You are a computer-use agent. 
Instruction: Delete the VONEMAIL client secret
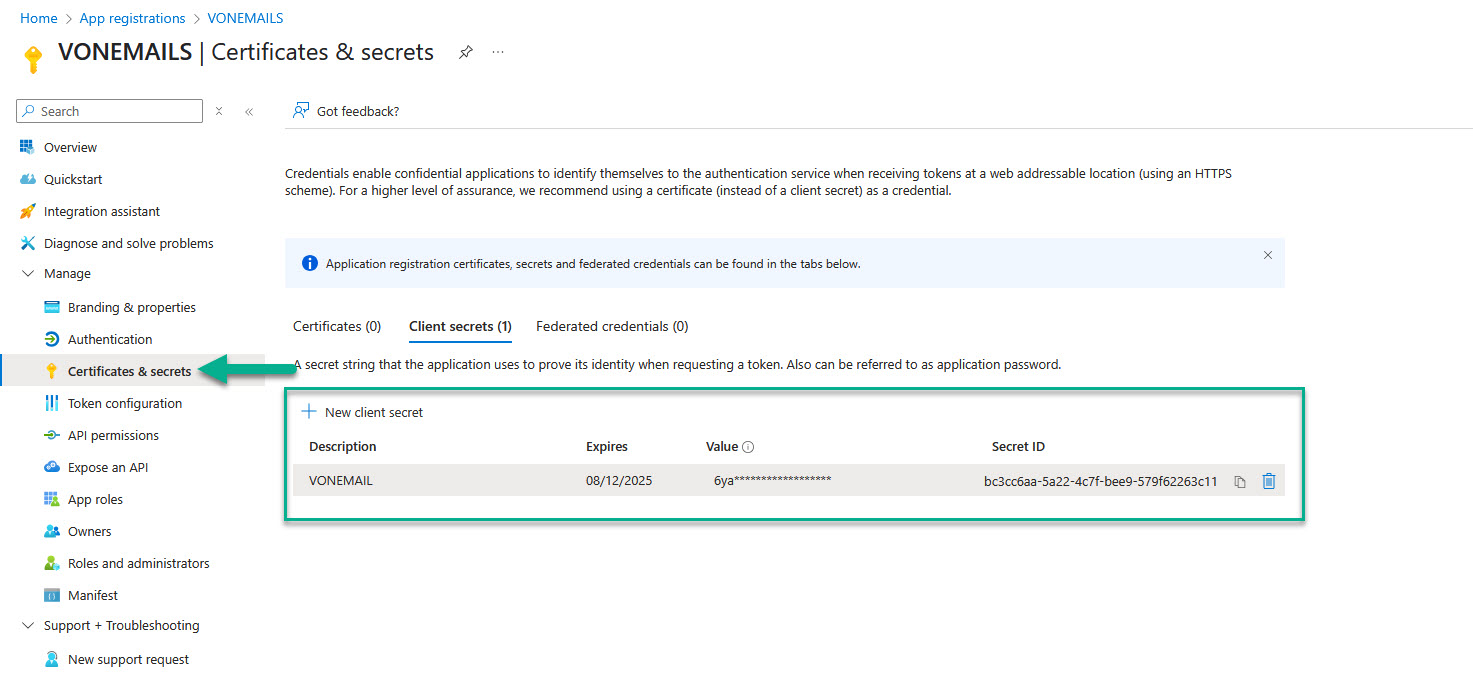pos(1269,481)
